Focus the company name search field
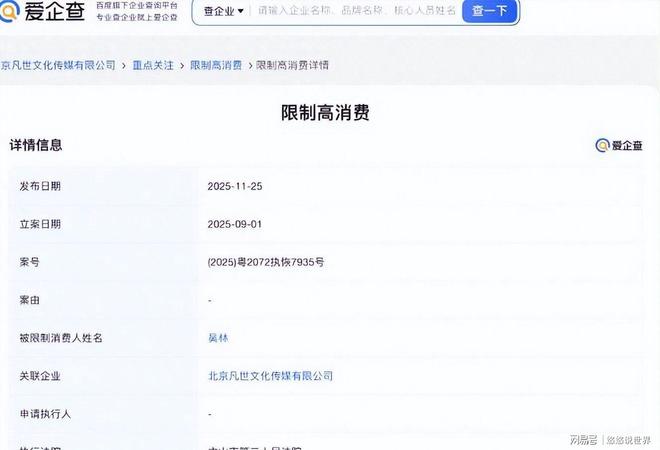Screen dimensions: 660x450 [357, 11]
